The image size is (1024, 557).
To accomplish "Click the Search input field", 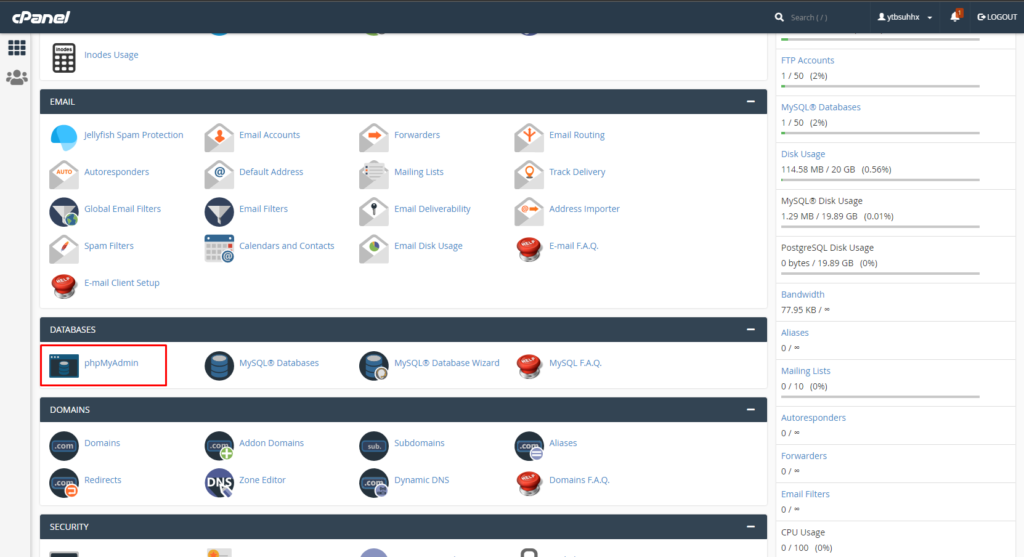I will 820,17.
